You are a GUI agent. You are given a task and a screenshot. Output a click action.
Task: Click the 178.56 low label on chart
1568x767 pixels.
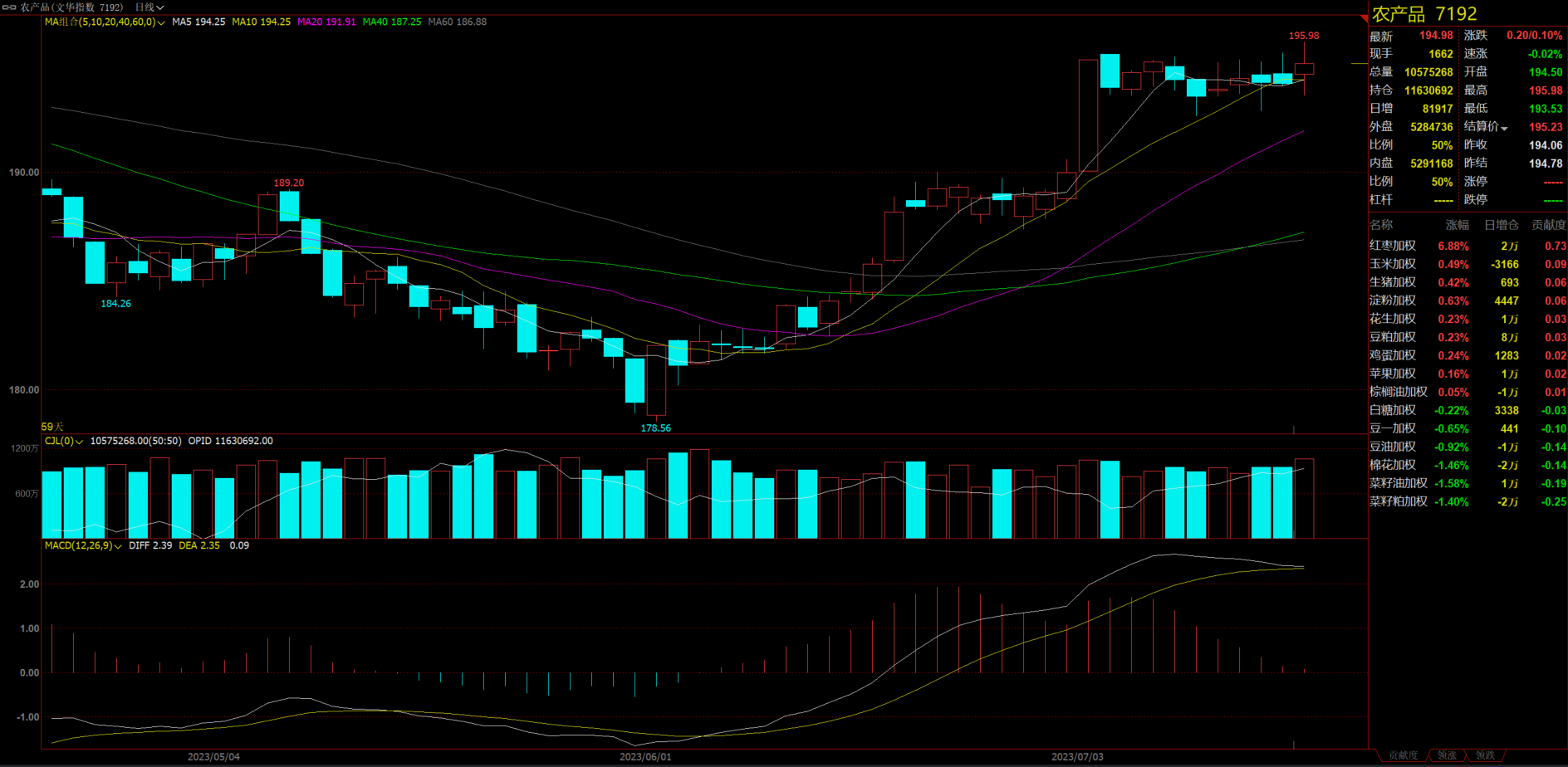pyautogui.click(x=656, y=428)
